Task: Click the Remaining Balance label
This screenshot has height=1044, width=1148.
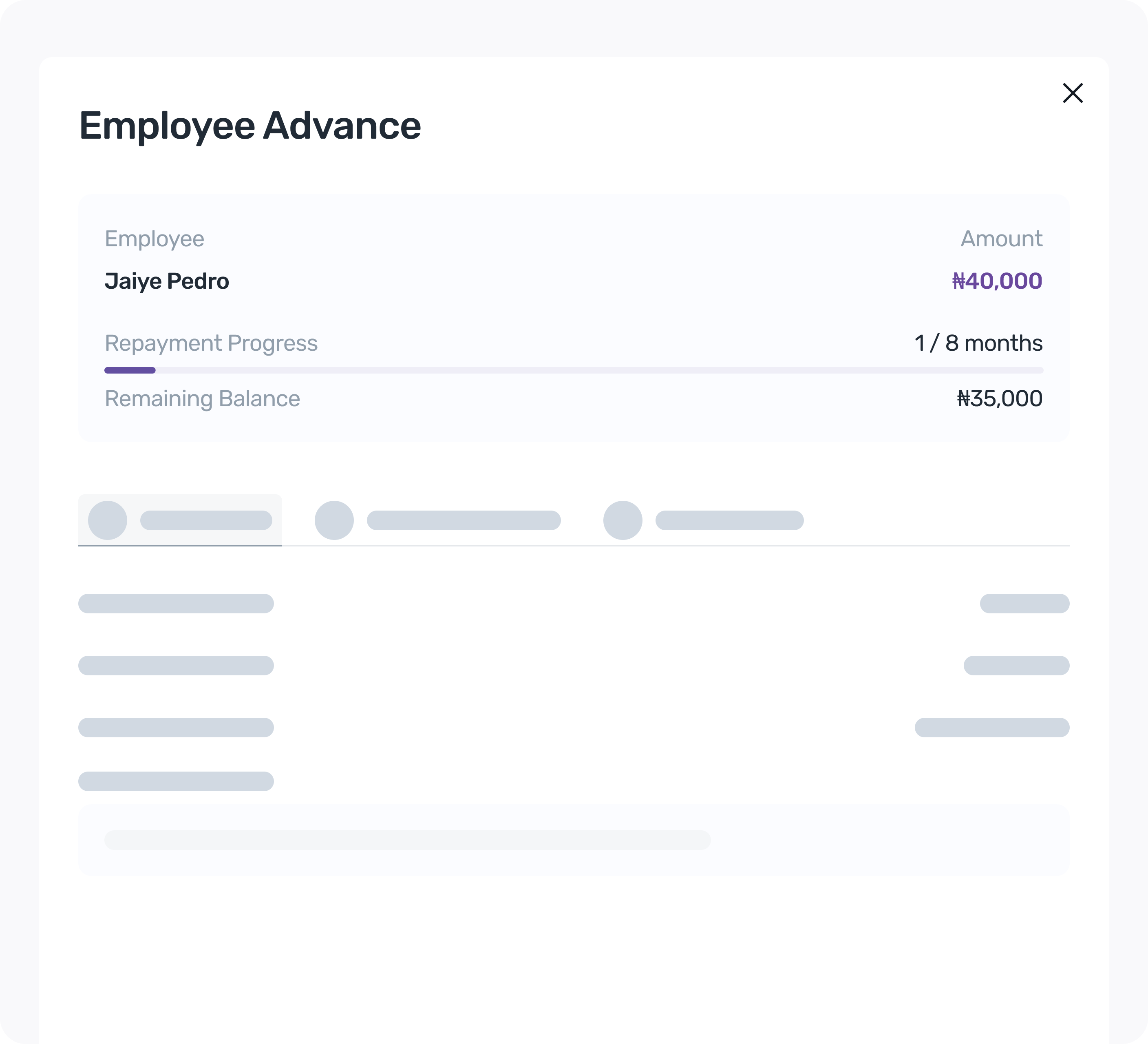Action: tap(202, 399)
